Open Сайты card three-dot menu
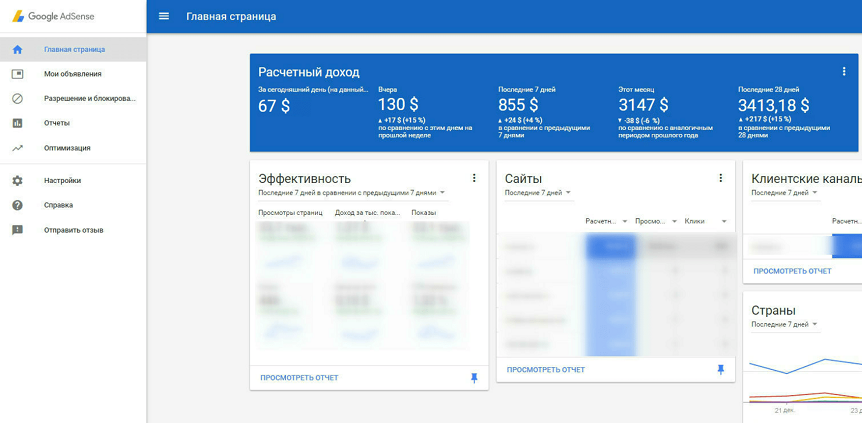 click(721, 178)
